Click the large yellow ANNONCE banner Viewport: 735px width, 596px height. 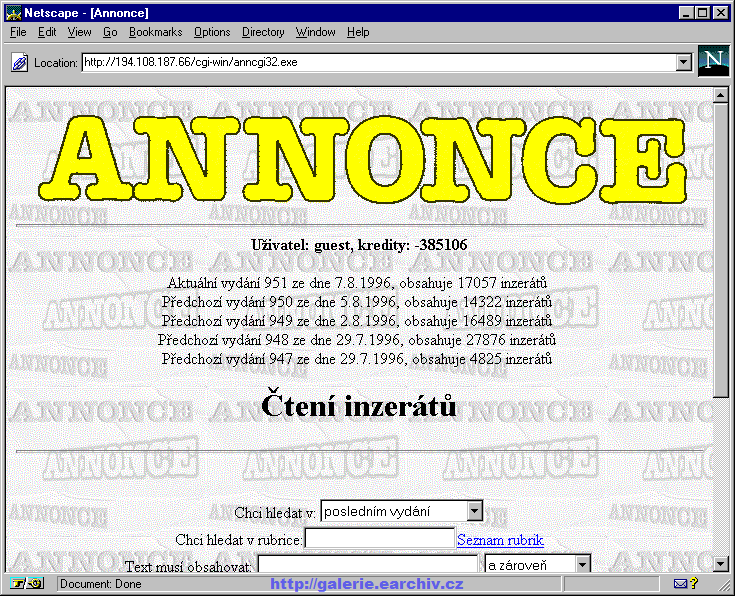(x=363, y=159)
